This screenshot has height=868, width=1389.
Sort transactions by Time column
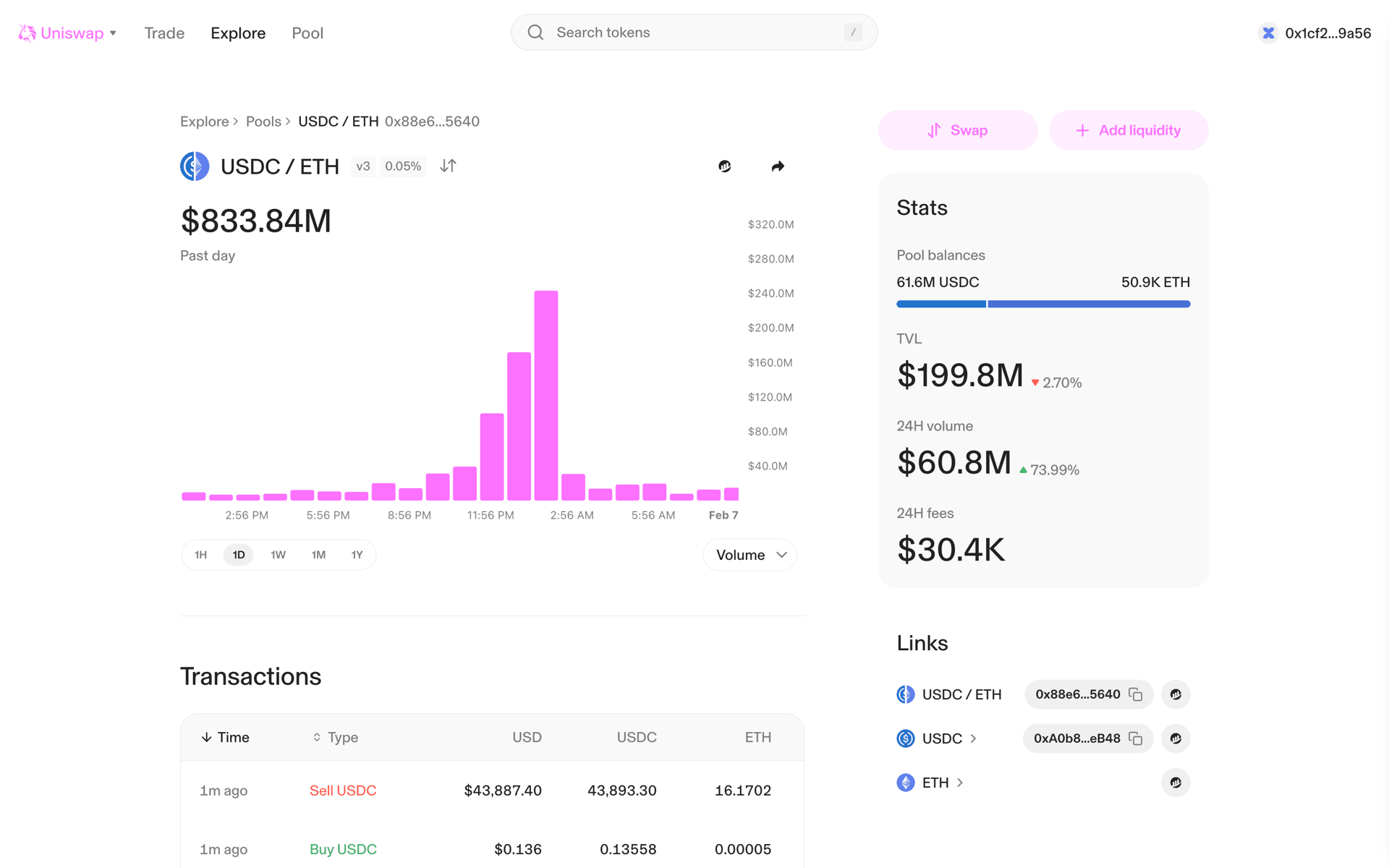225,737
